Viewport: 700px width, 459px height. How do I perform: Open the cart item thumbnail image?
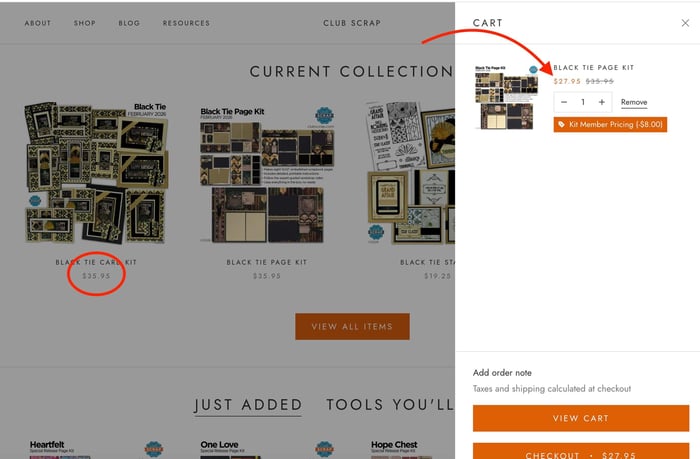tap(507, 98)
